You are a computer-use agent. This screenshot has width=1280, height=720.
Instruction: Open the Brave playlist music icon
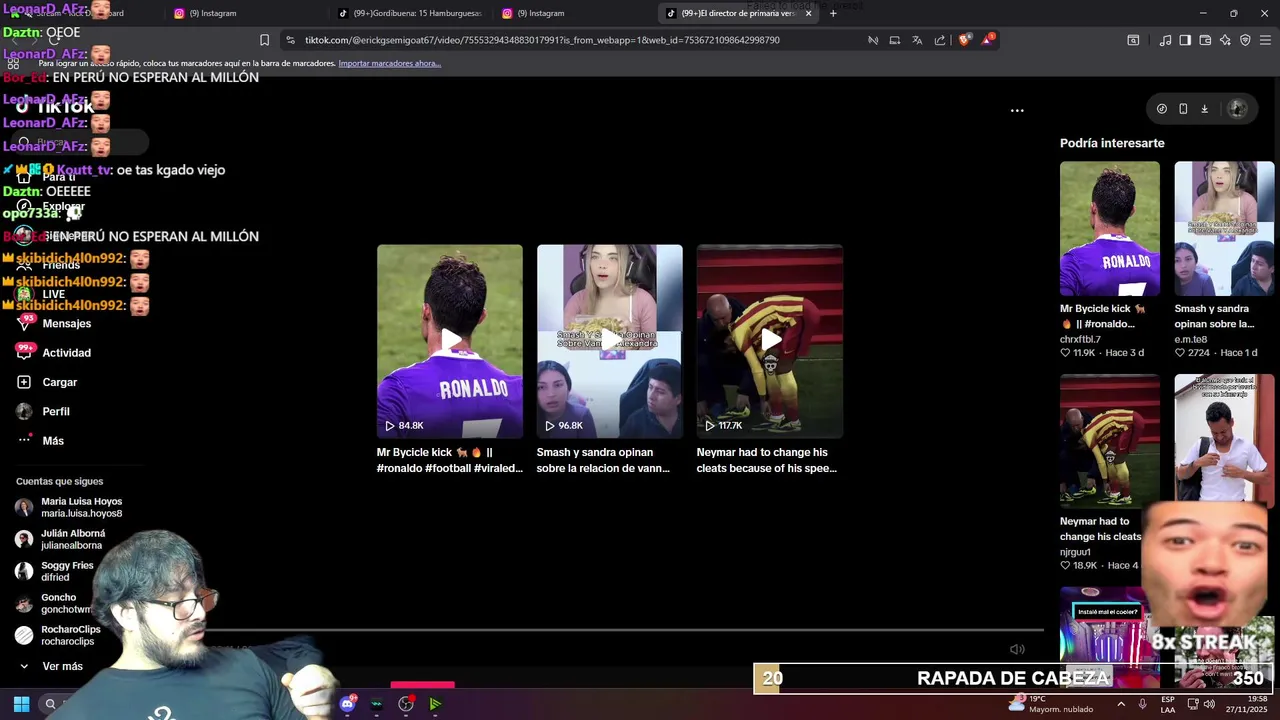tap(1165, 40)
